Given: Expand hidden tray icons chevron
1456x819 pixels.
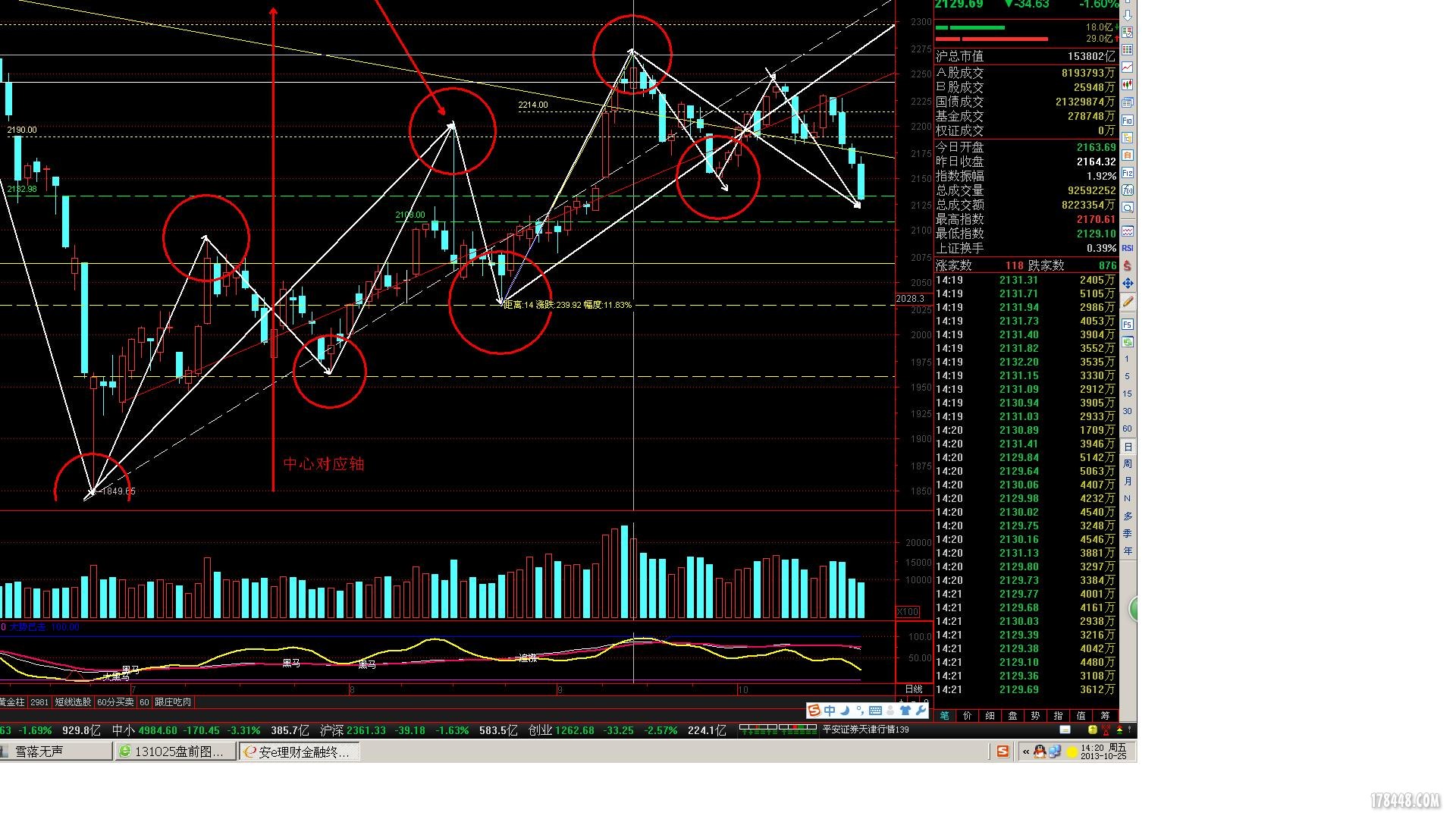Looking at the screenshot, I should pyautogui.click(x=1026, y=752).
